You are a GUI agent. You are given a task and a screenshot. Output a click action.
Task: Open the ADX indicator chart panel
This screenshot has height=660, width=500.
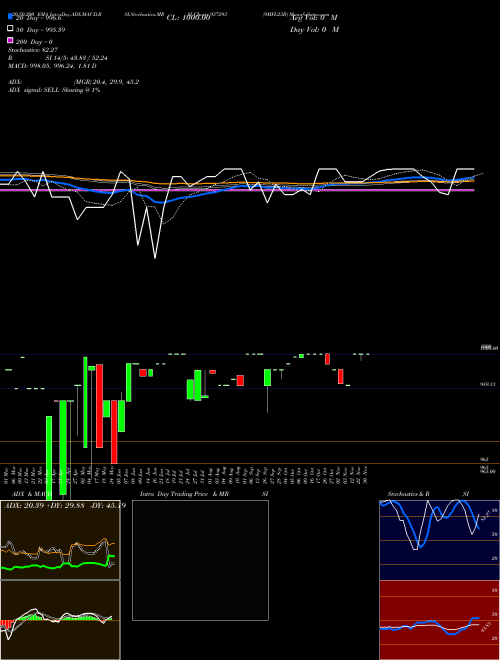click(x=60, y=540)
